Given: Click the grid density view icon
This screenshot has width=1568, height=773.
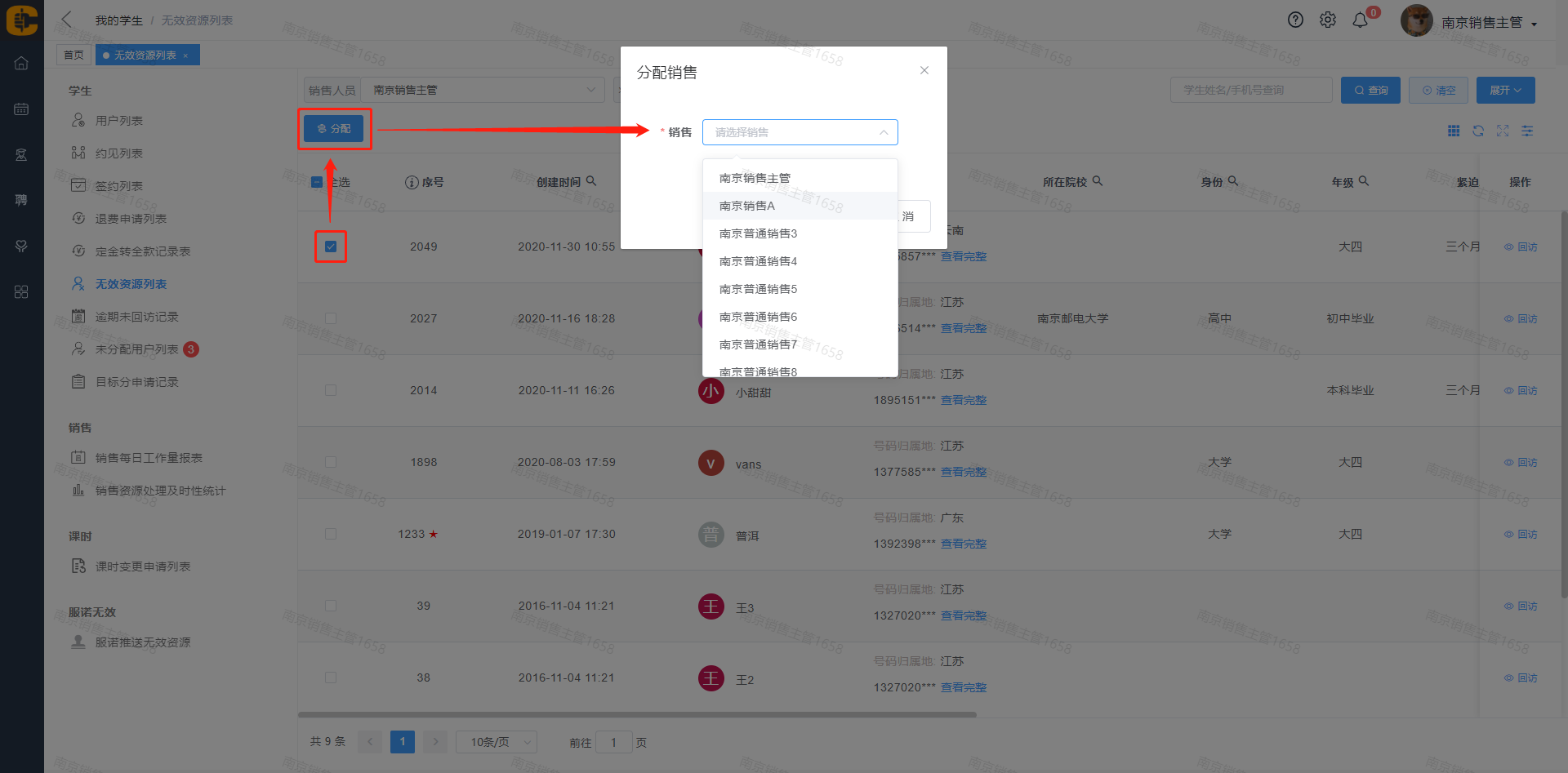Looking at the screenshot, I should tap(1454, 131).
